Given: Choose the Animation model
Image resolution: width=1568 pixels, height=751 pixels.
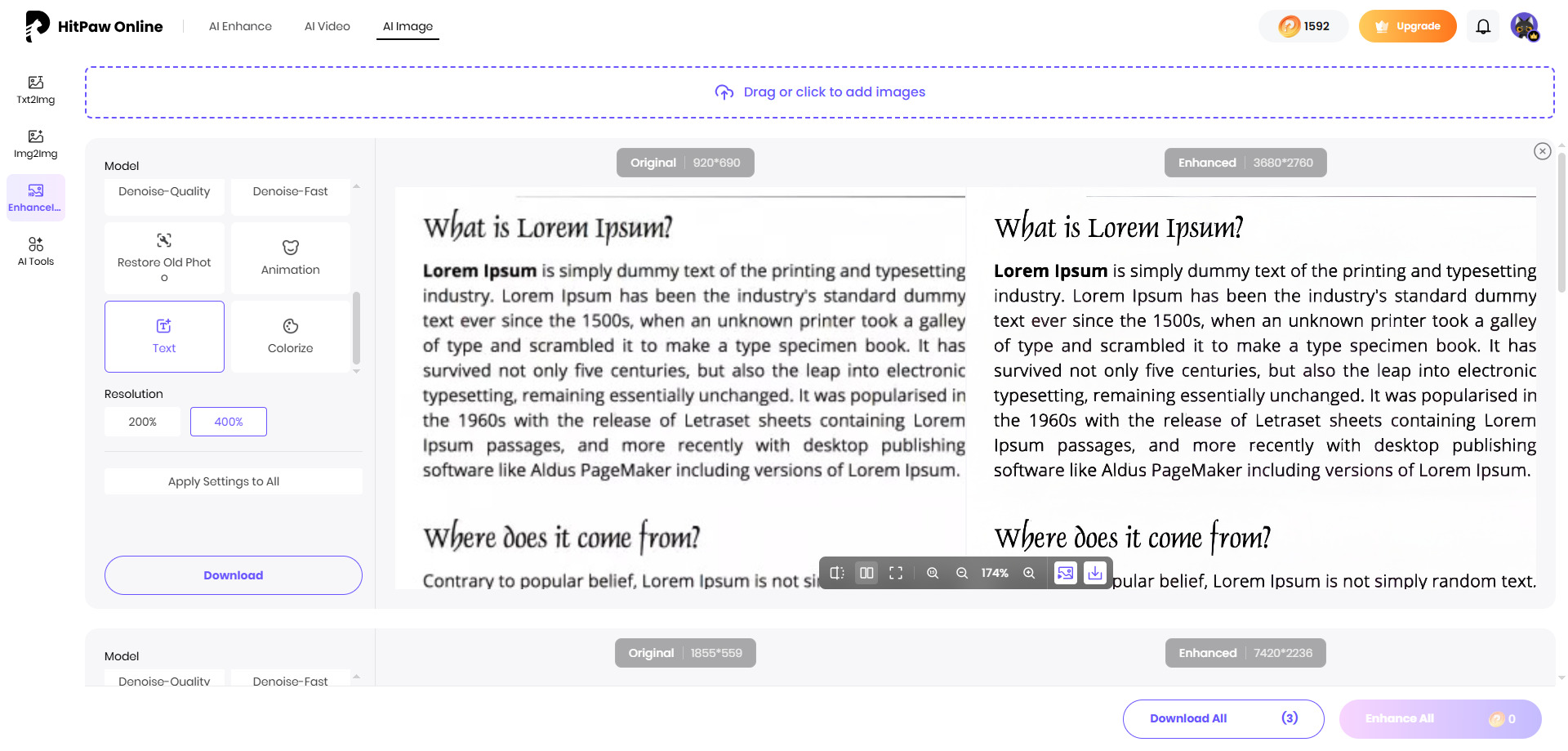Looking at the screenshot, I should pos(290,257).
